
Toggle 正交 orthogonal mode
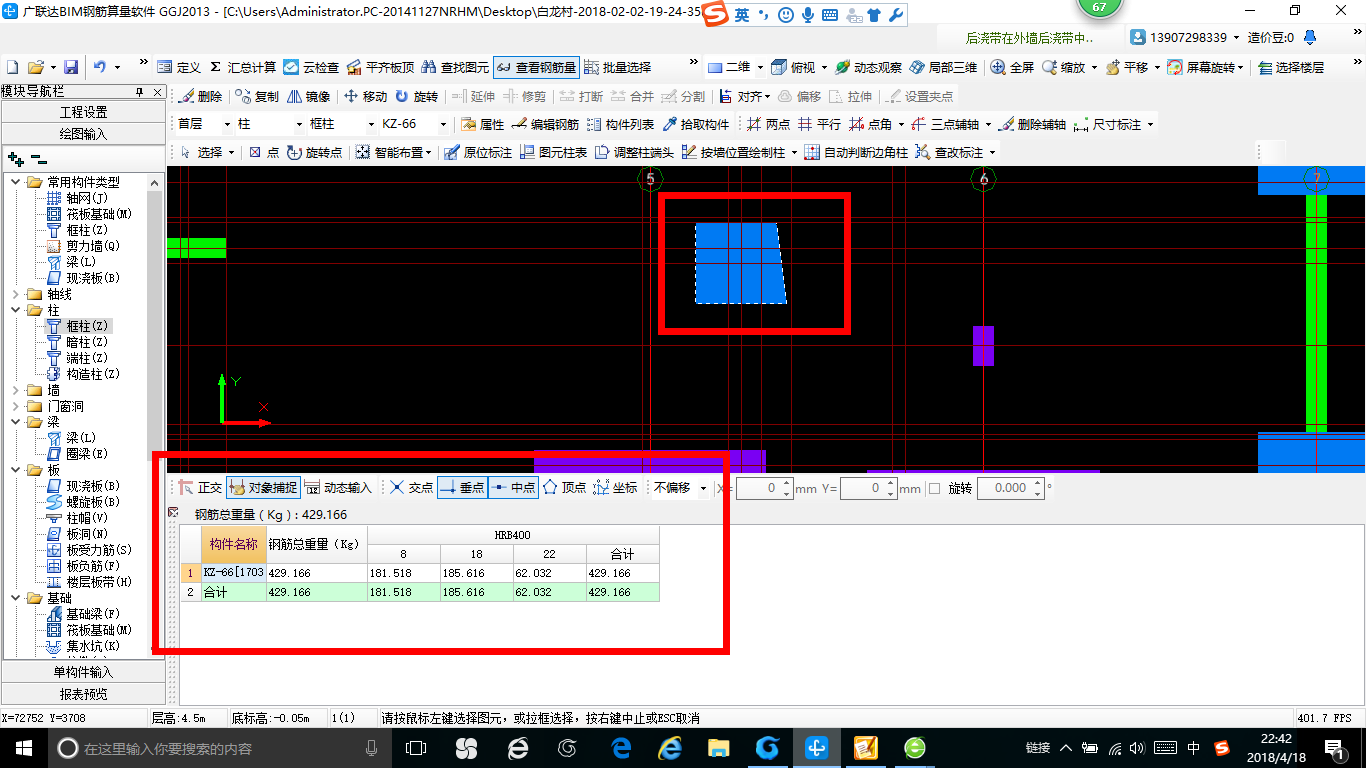200,488
